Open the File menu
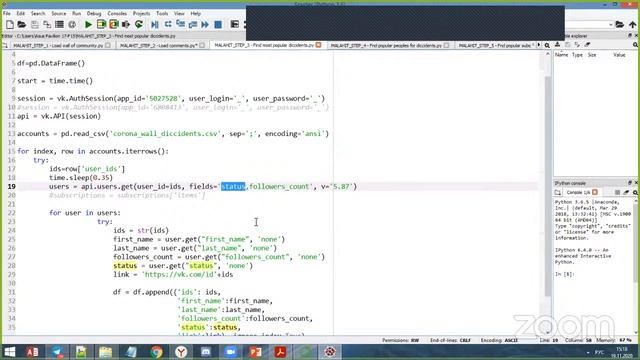640x360 pixels. pos(7,13)
